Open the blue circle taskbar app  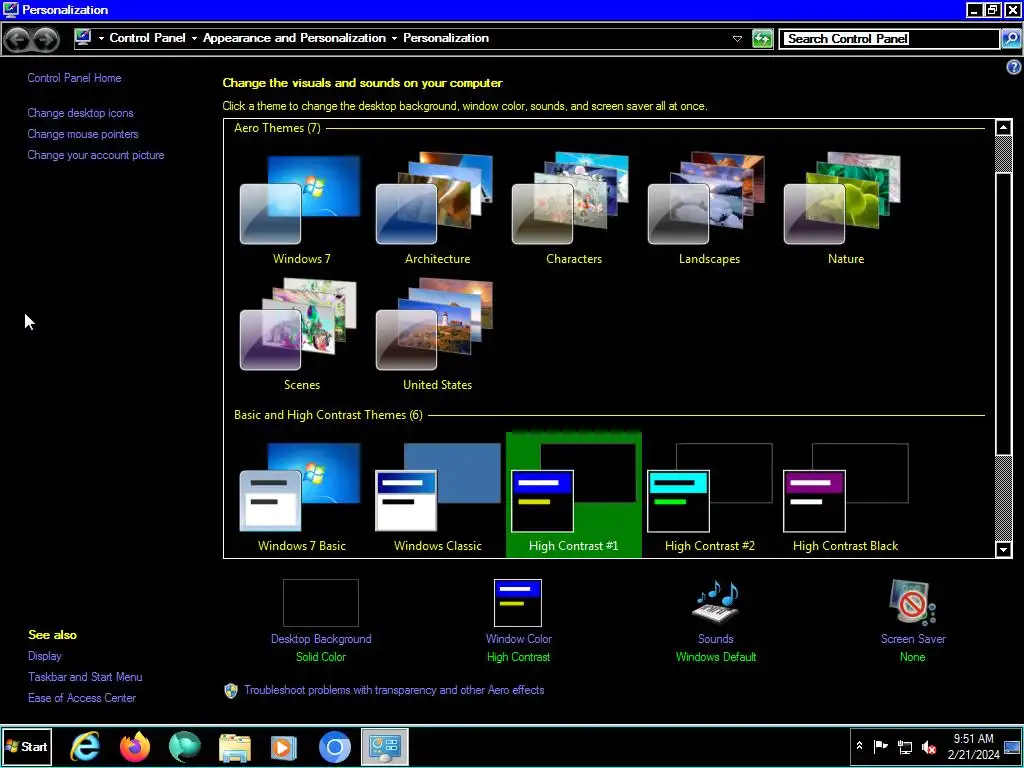click(334, 747)
